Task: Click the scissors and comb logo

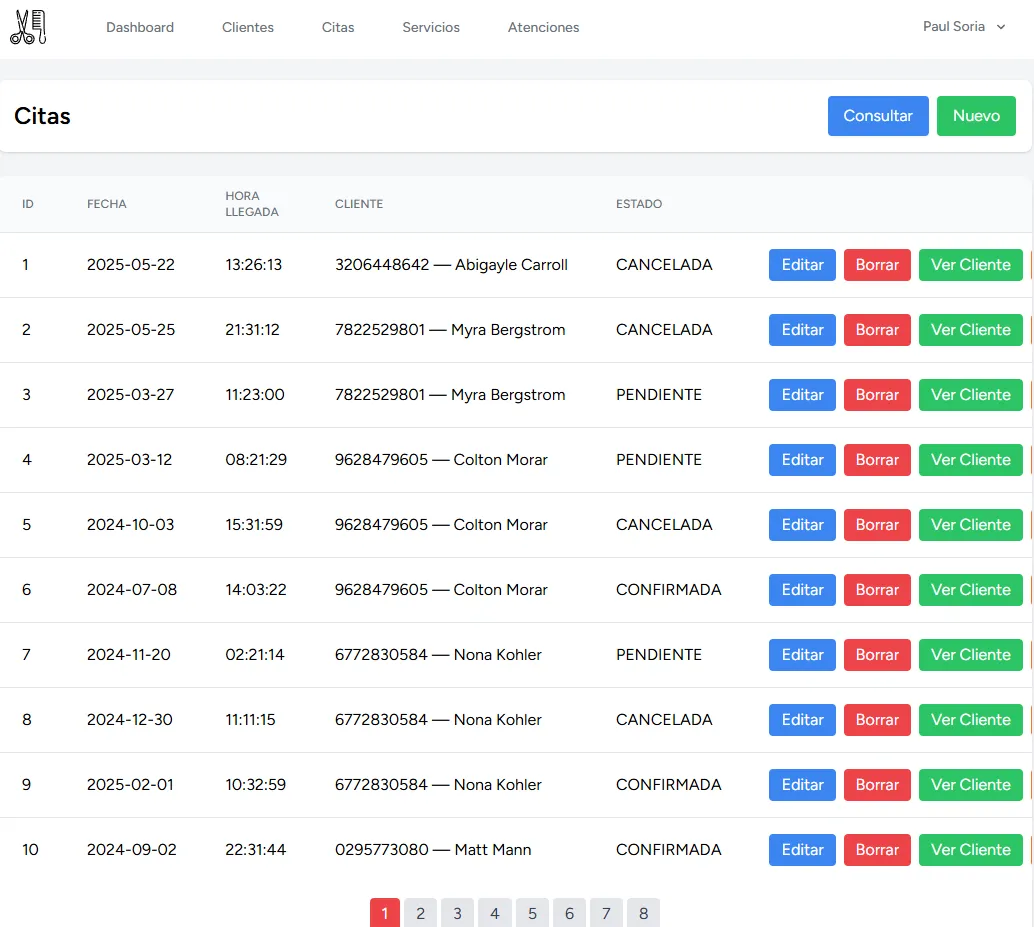Action: coord(28,27)
